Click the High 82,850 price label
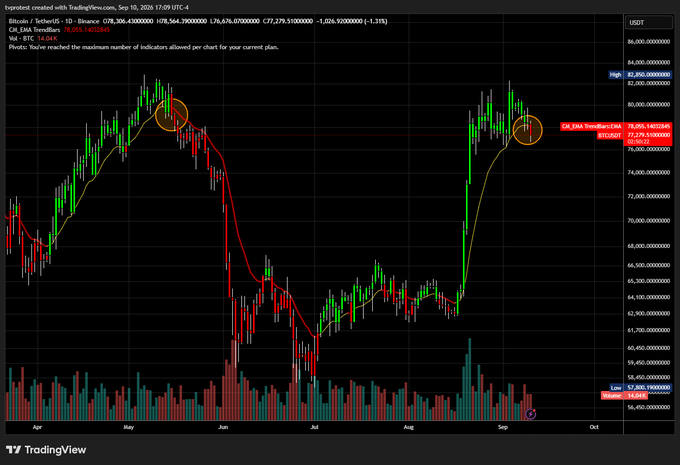 (x=640, y=75)
